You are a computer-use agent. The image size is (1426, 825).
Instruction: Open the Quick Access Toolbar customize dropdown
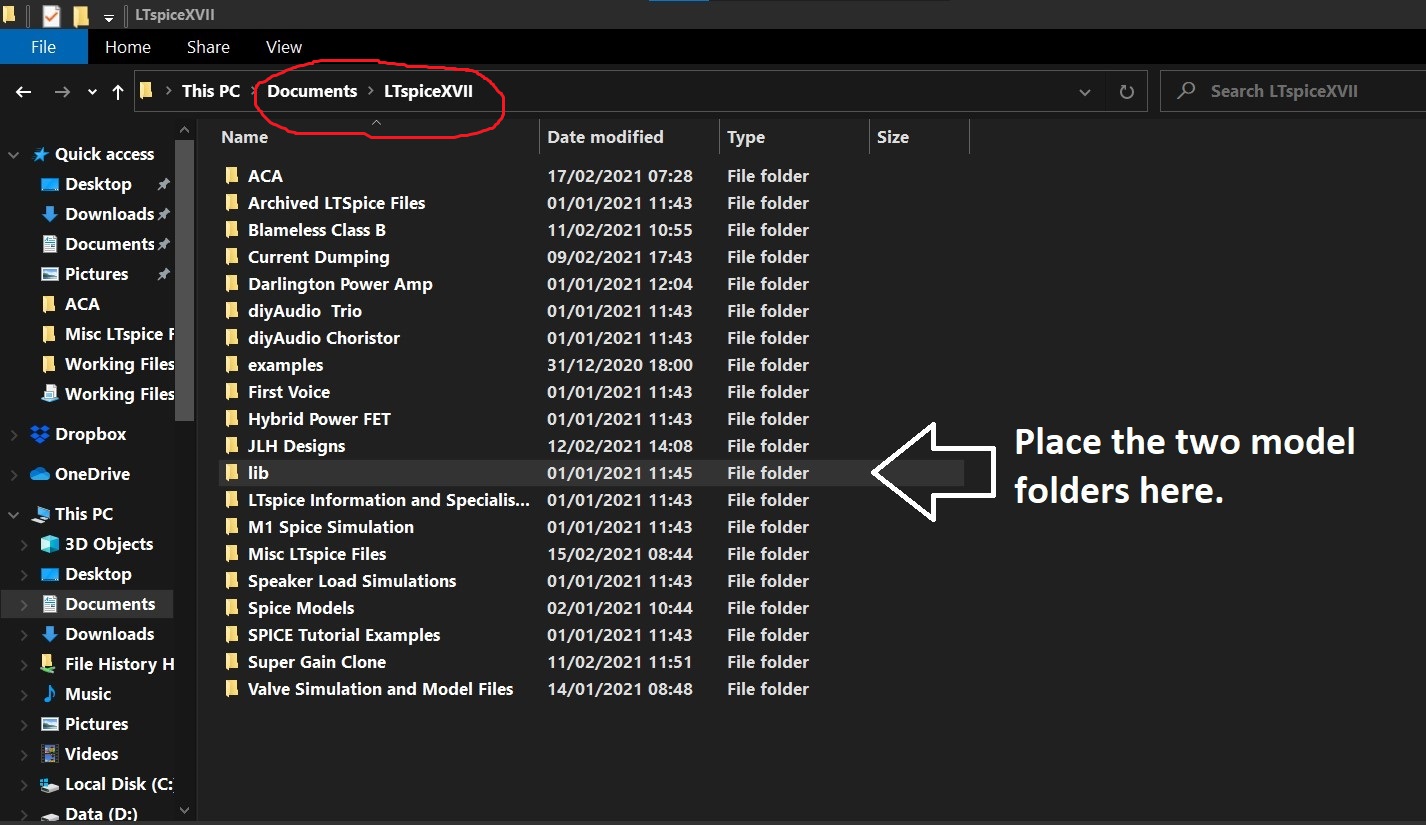tap(108, 17)
